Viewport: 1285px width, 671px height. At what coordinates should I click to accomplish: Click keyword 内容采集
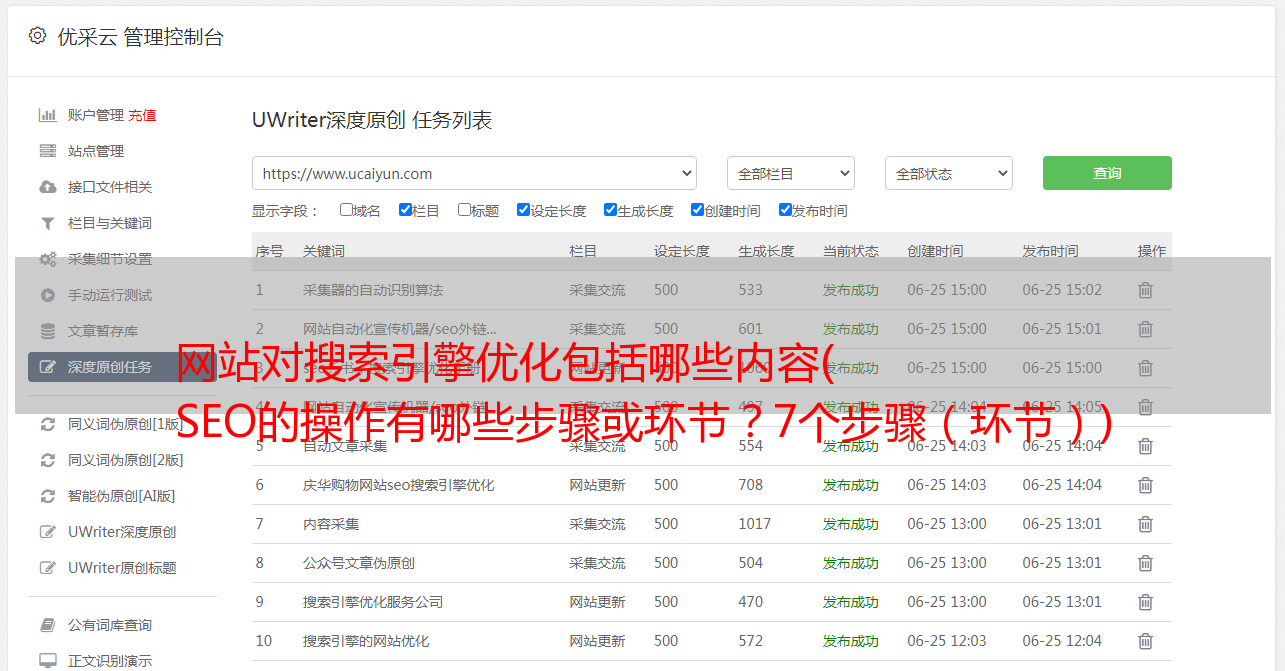click(x=331, y=524)
